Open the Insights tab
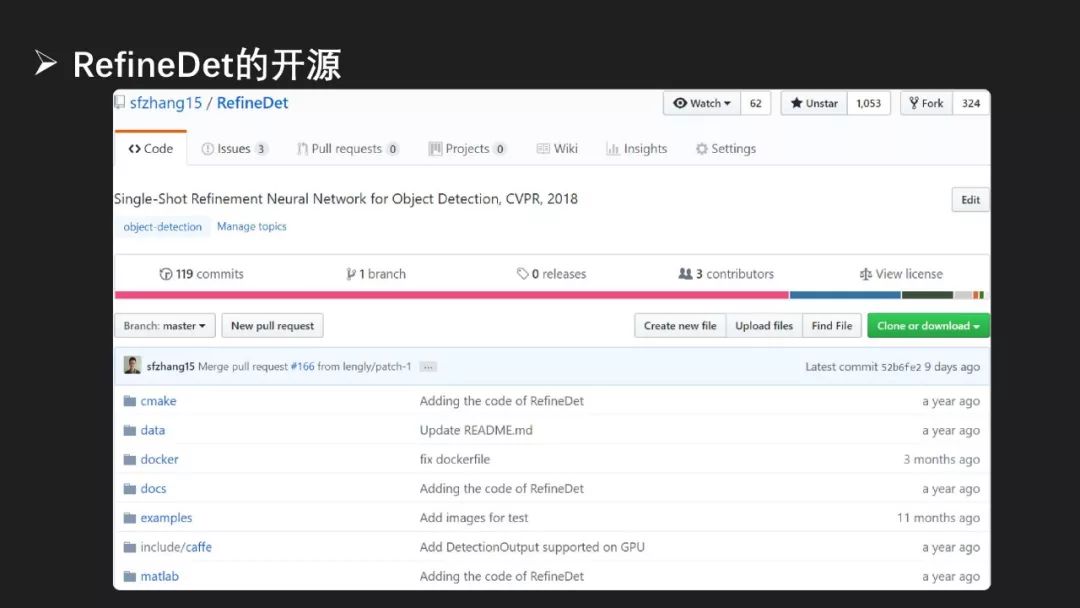The image size is (1080, 608). tap(636, 149)
